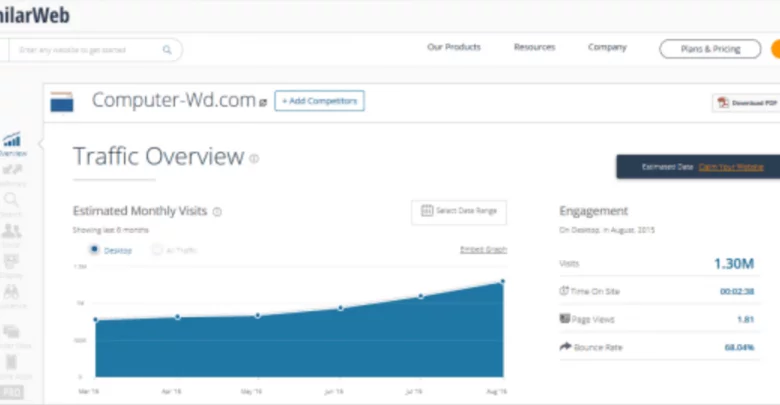The height and width of the screenshot is (405, 780).
Task: Click the Claim Your Website link
Action: pyautogui.click(x=731, y=167)
